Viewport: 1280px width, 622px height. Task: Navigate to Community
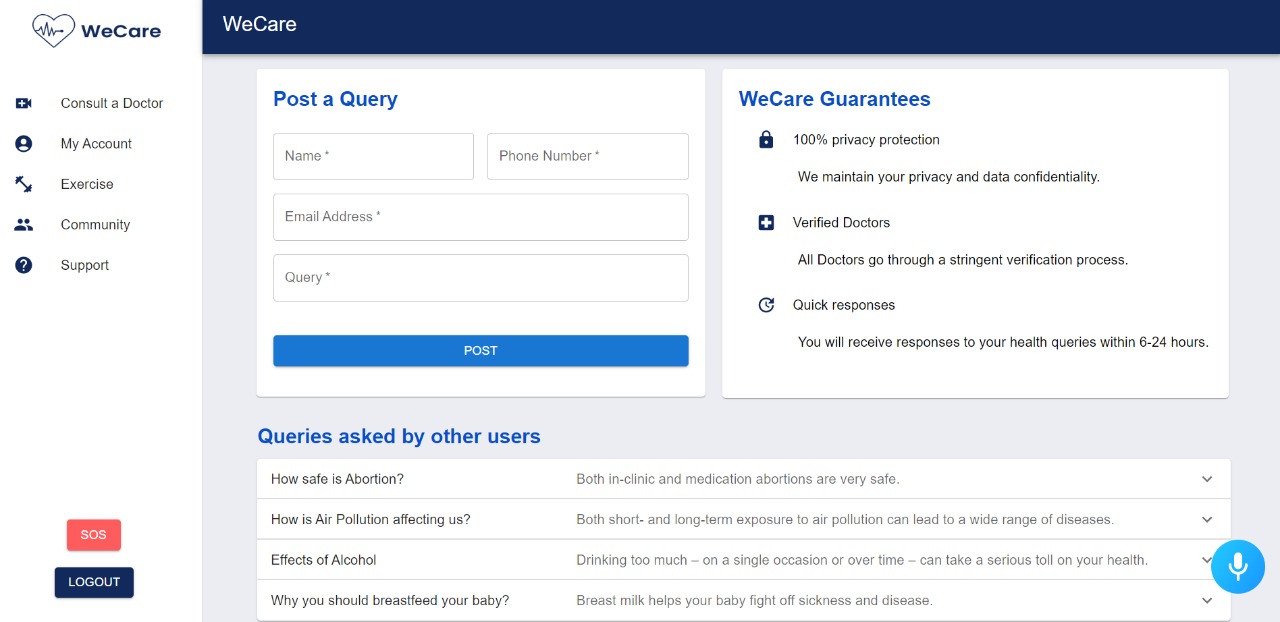95,225
